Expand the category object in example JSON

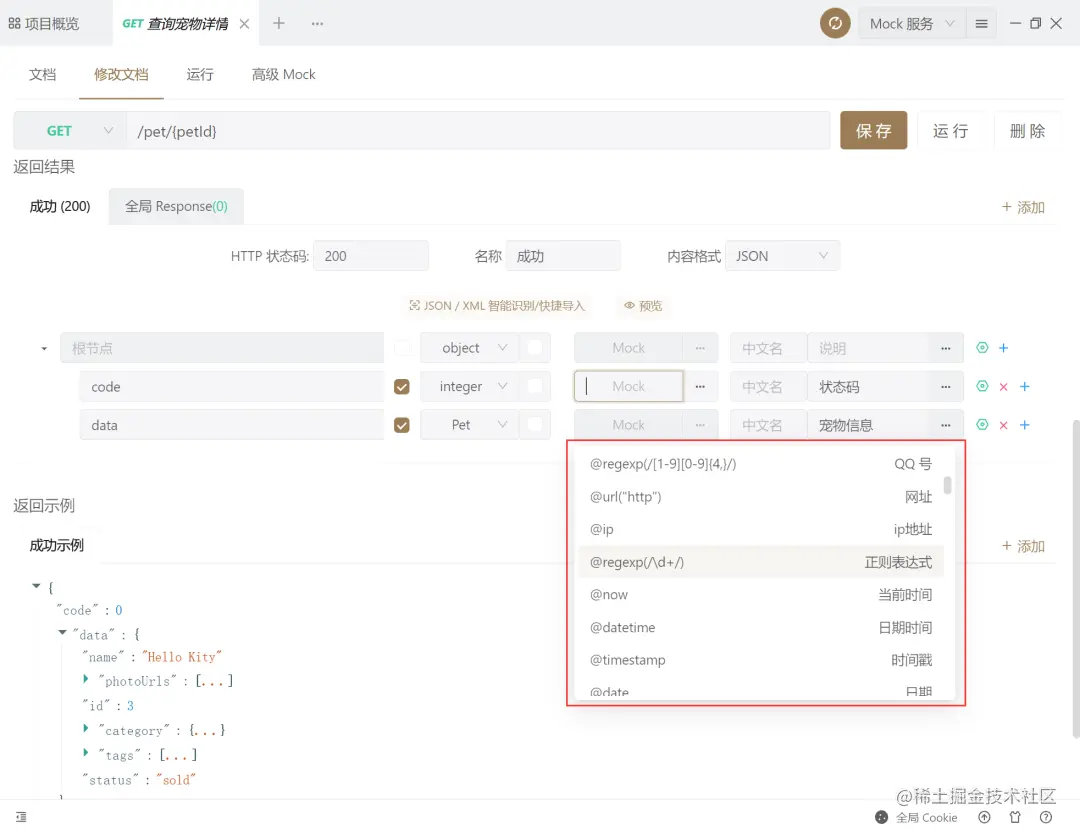(86, 729)
